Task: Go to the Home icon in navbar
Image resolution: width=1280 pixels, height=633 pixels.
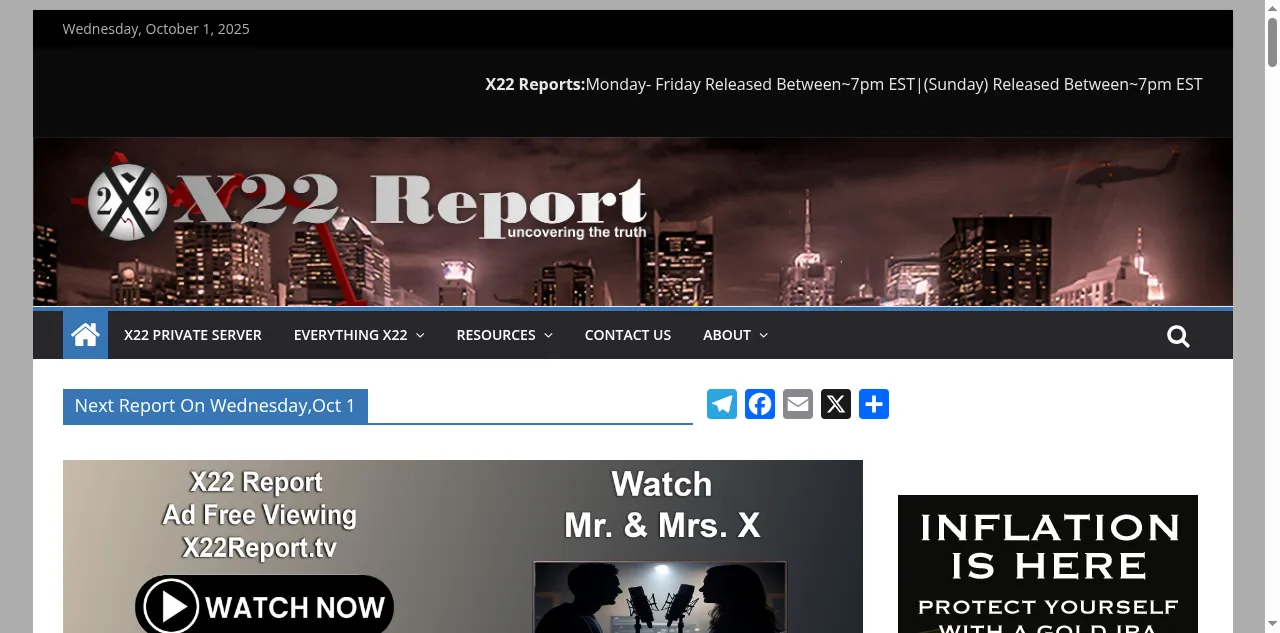Action: click(85, 334)
